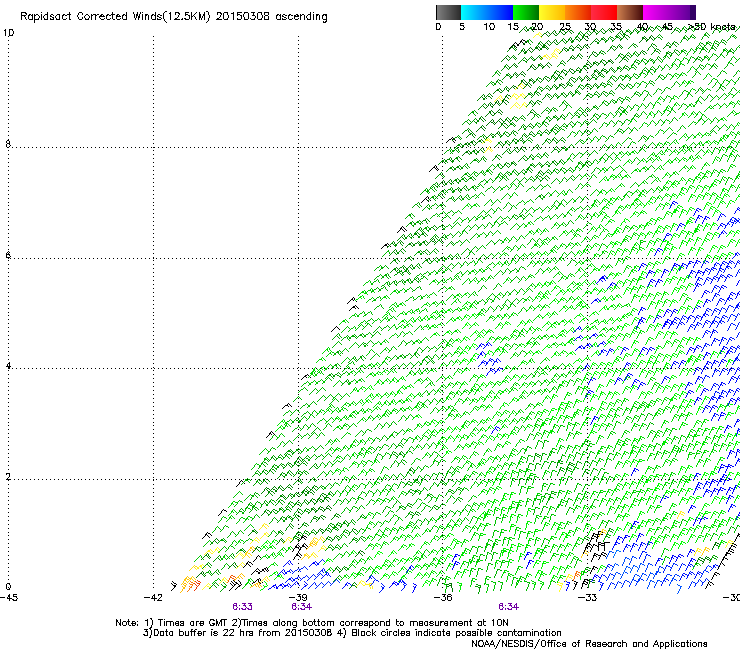Screen dimensions: 740x650
Task: Click latitude axis label '2'
Action: tap(8, 477)
